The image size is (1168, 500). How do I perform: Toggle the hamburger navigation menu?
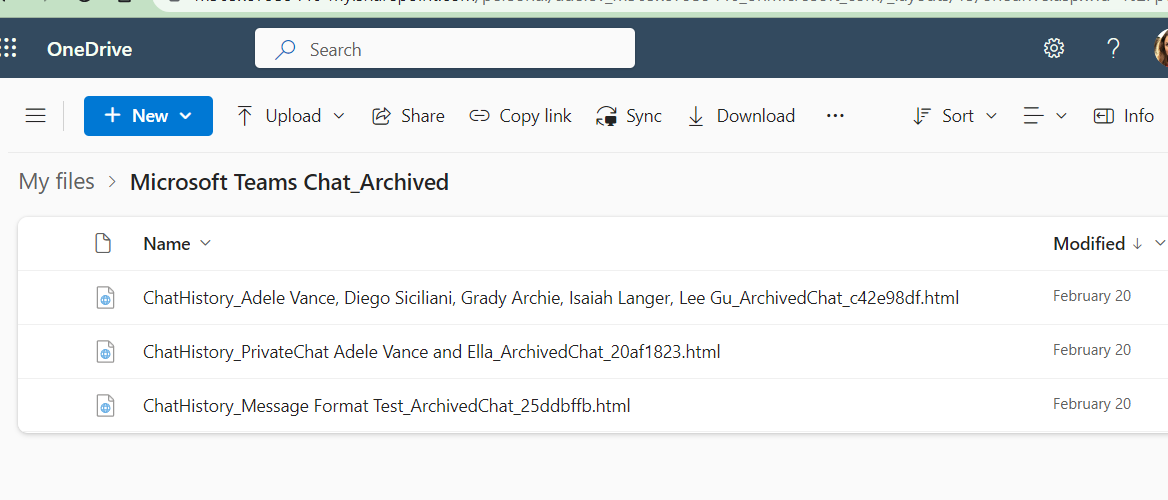[36, 116]
